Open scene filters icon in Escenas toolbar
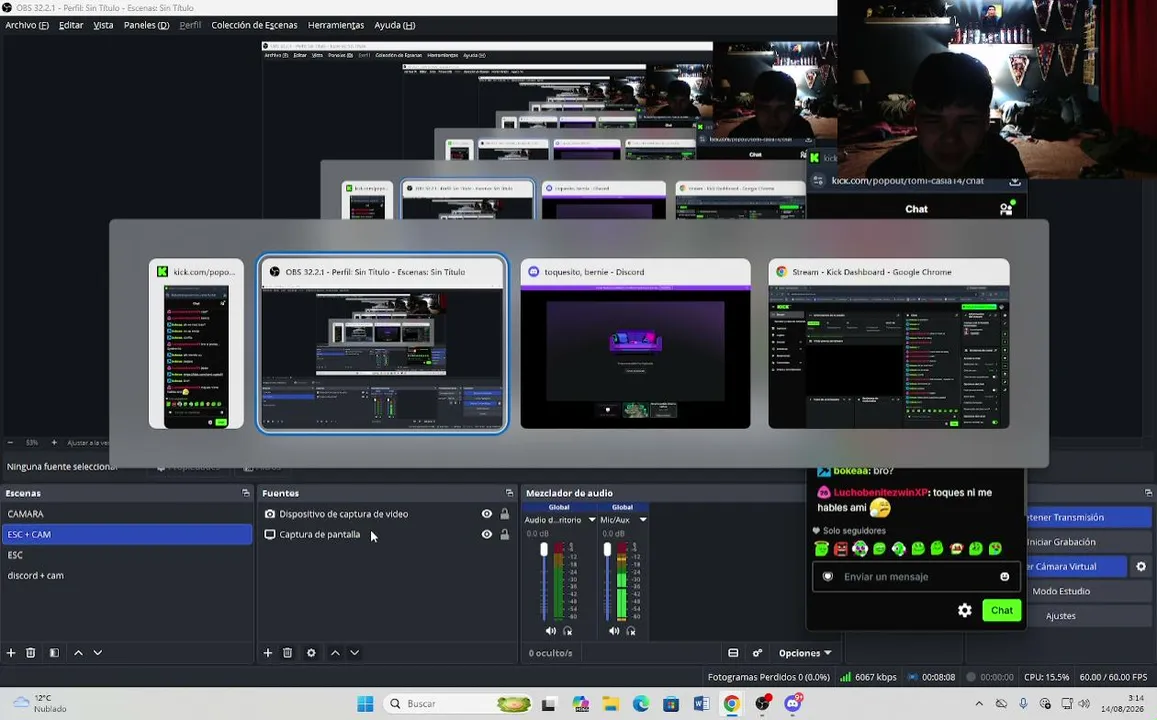The image size is (1157, 720). [x=54, y=653]
